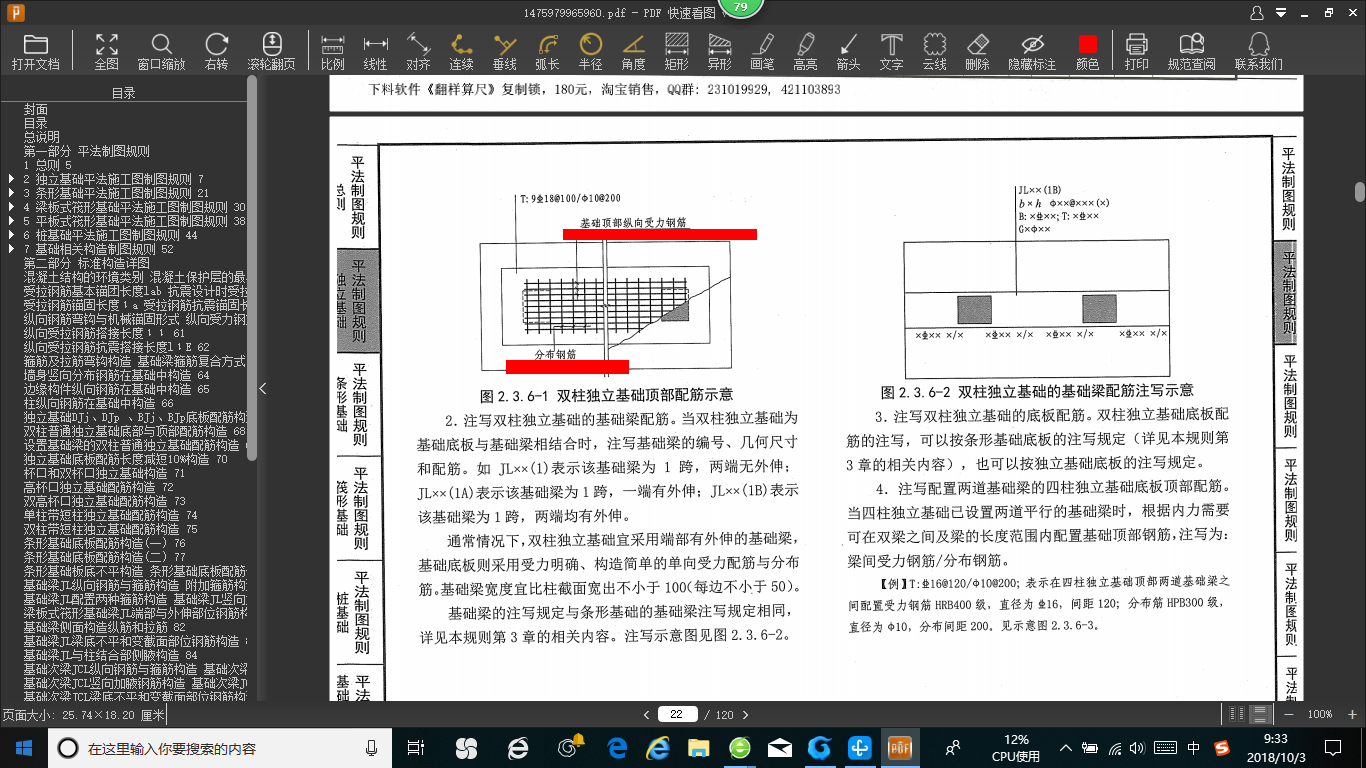1366x768 pixels.
Task: Switch to single-page continuous view
Action: 1261,714
